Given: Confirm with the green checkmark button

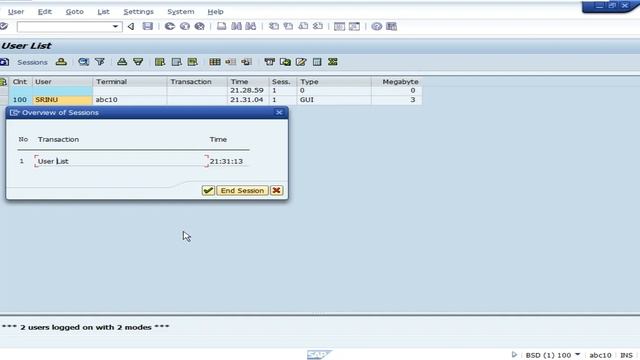Looking at the screenshot, I should click(208, 191).
